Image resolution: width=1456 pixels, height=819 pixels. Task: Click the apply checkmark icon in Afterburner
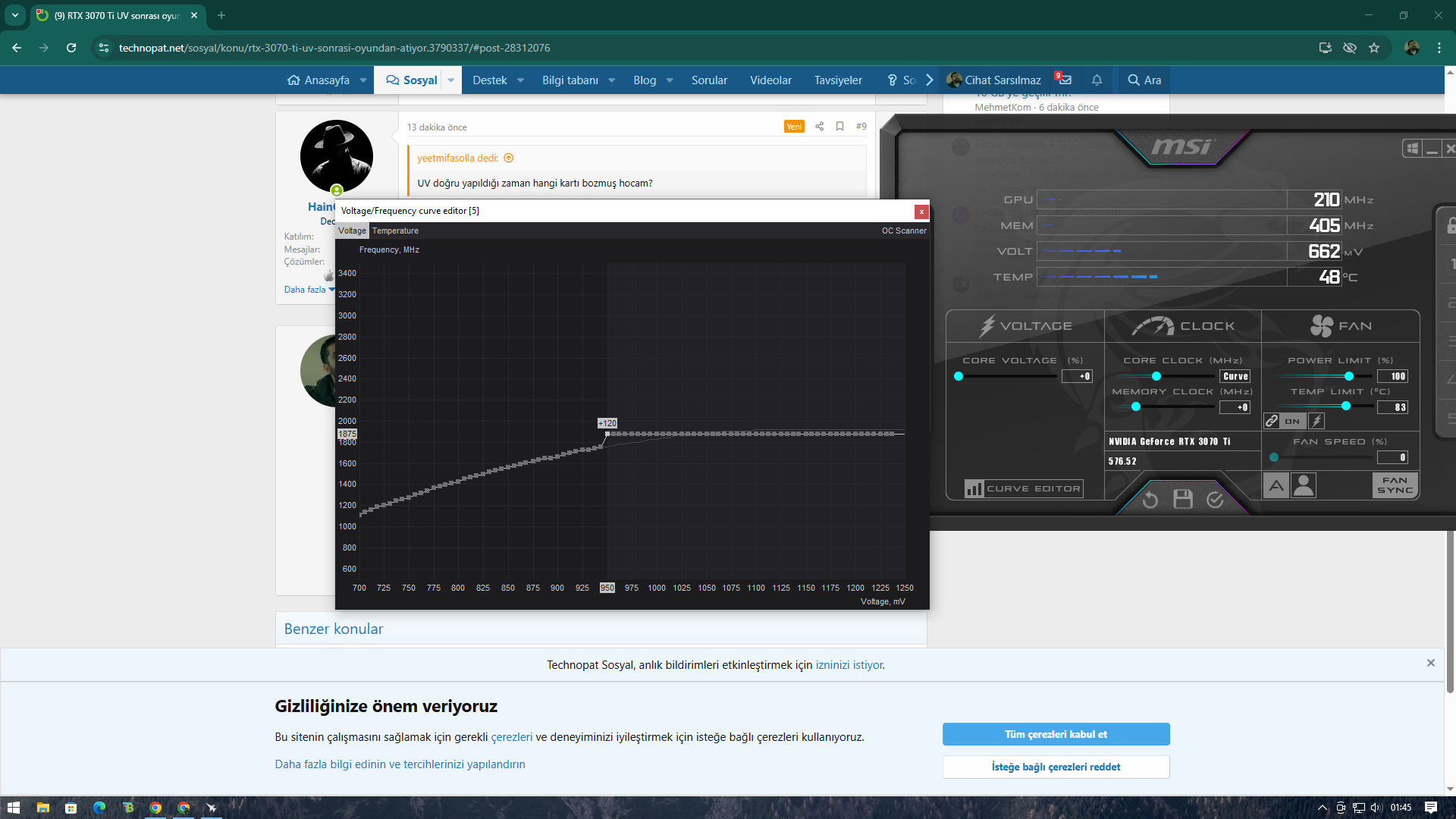[x=1215, y=499]
